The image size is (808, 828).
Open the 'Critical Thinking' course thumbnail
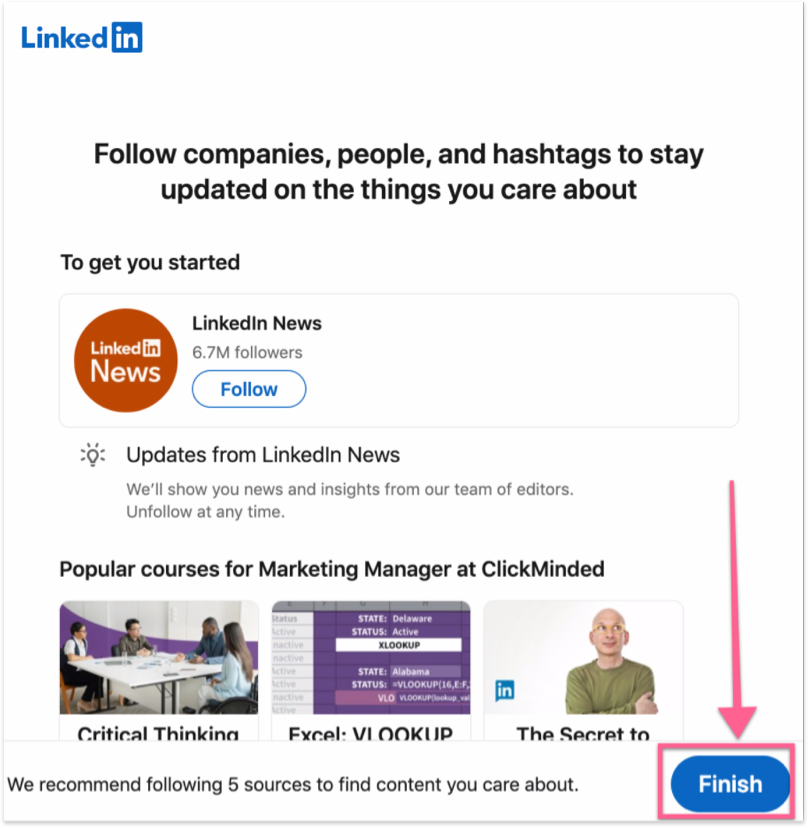(158, 658)
